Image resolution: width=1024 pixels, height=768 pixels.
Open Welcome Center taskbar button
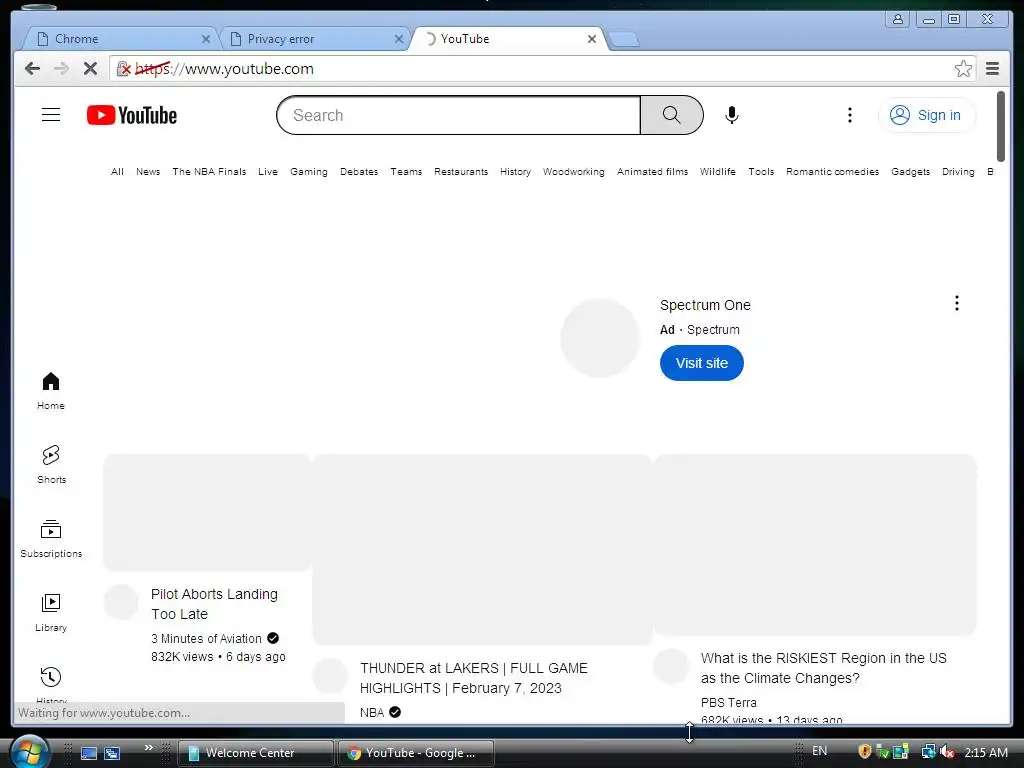point(256,753)
